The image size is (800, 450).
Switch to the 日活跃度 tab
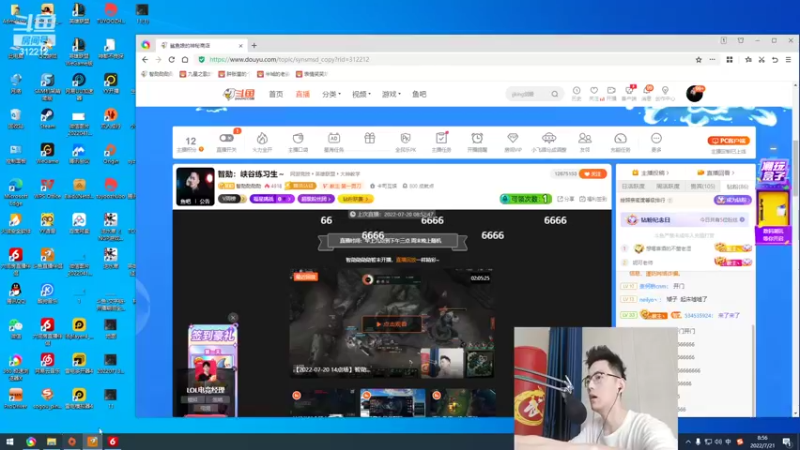click(633, 186)
